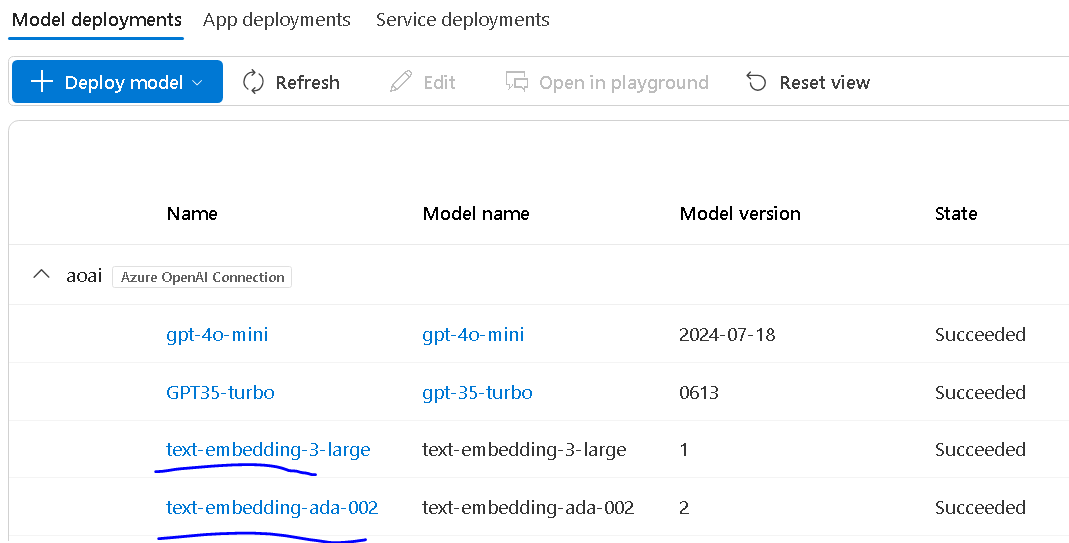Viewport: 1069px width, 543px height.
Task: Click Succeeded state in text-embedding-ada-002 row
Action: click(980, 508)
